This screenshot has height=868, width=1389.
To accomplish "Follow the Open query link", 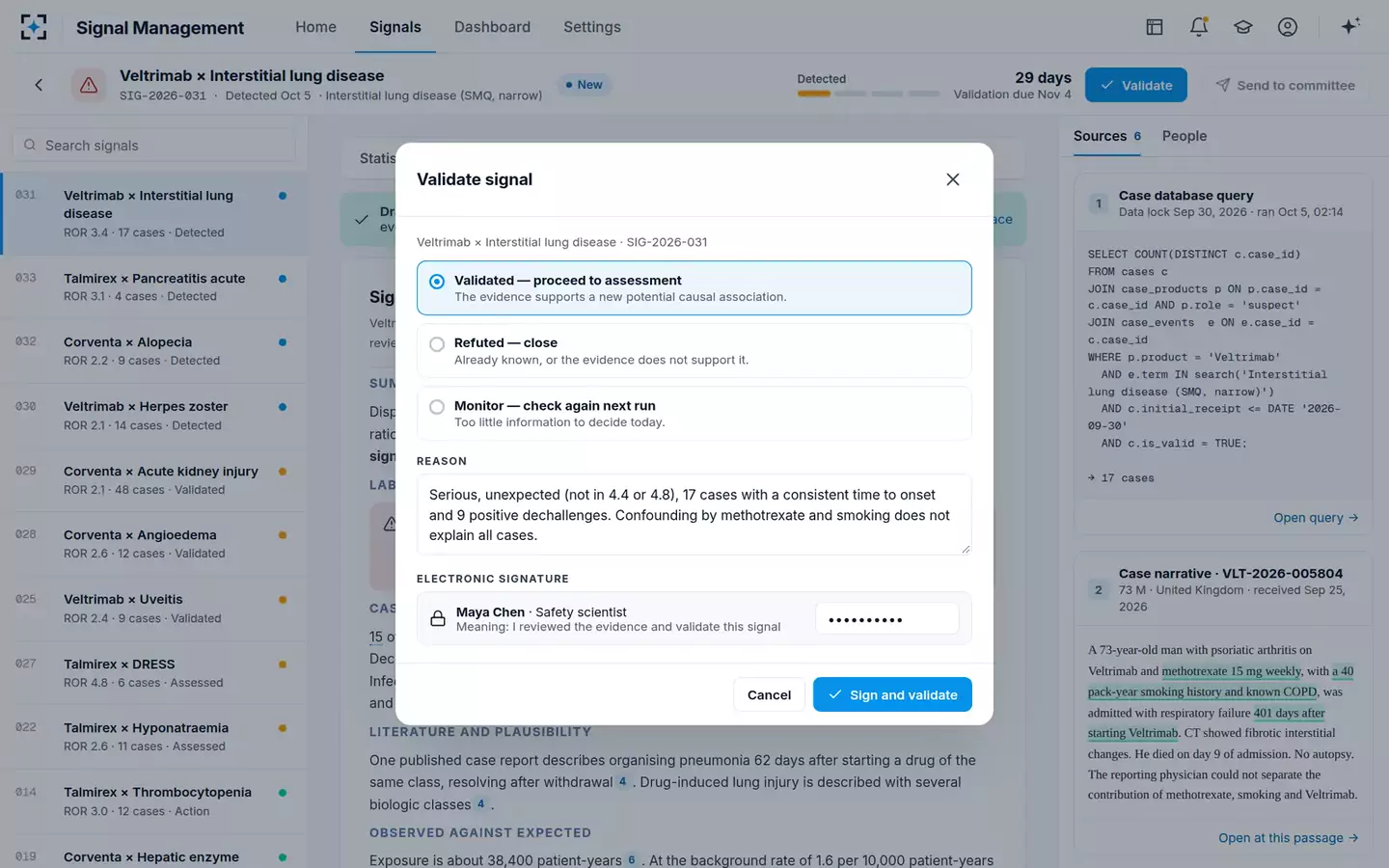I will (1316, 518).
